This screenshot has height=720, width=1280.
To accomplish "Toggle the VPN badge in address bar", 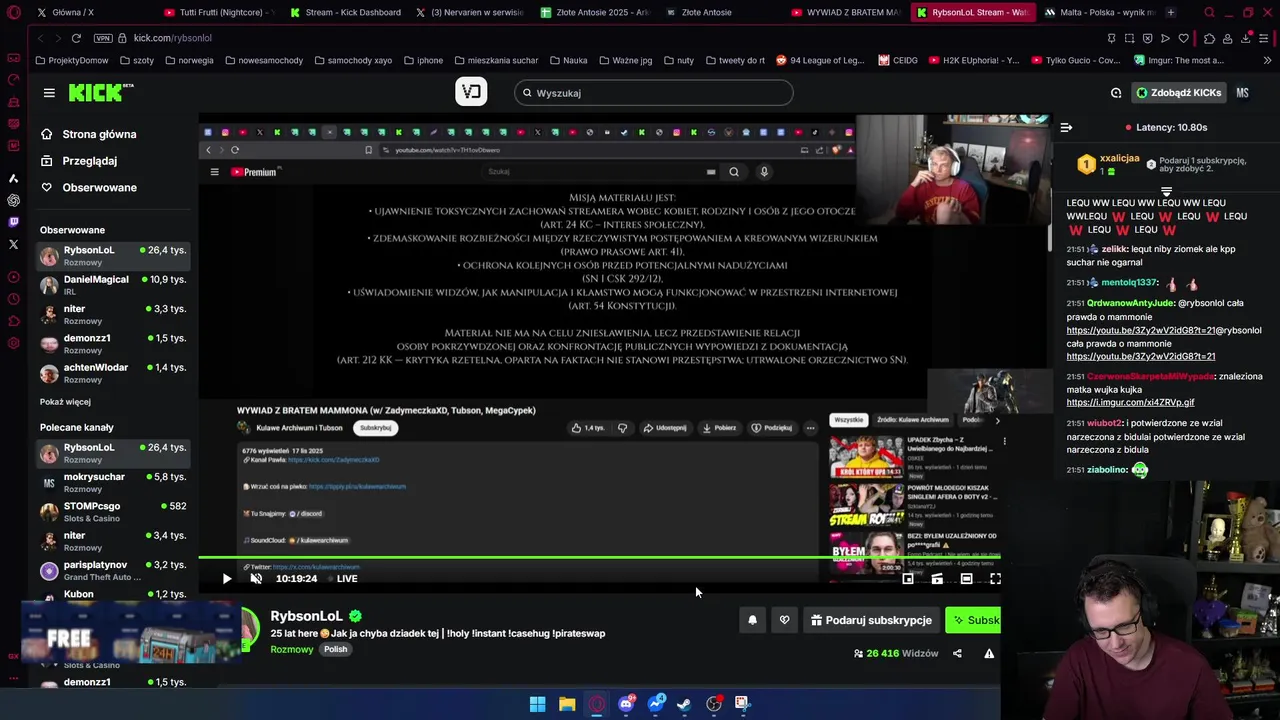I will point(103,38).
